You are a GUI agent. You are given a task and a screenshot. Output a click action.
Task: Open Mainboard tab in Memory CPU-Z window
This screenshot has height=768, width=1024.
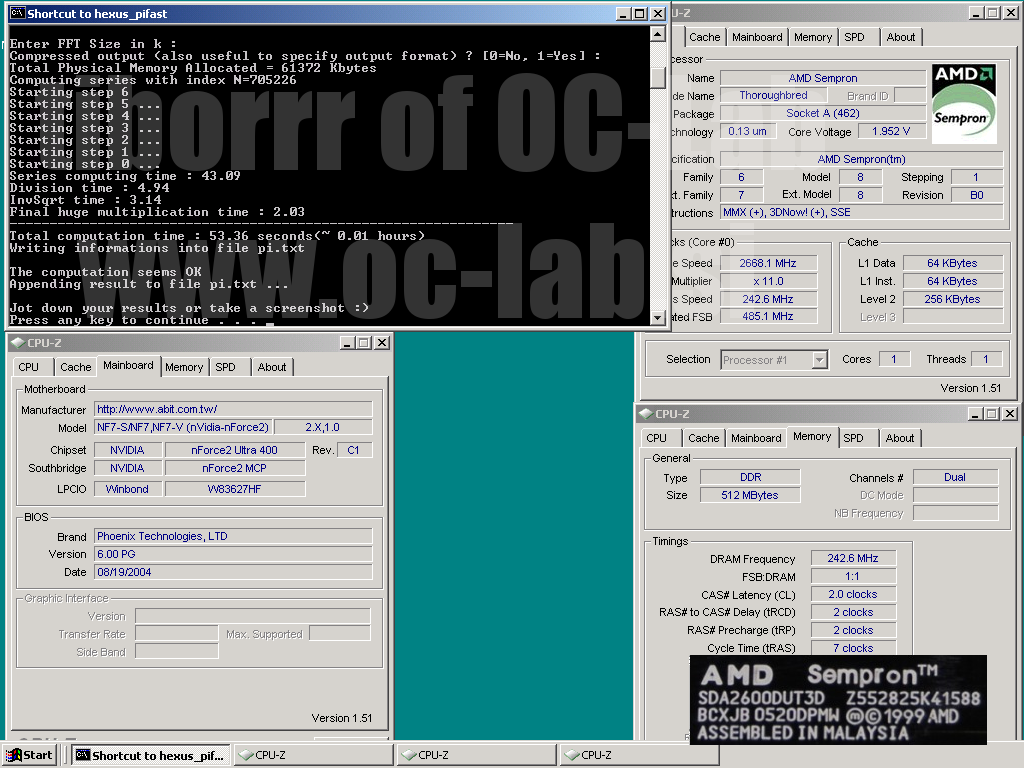pyautogui.click(x=756, y=438)
